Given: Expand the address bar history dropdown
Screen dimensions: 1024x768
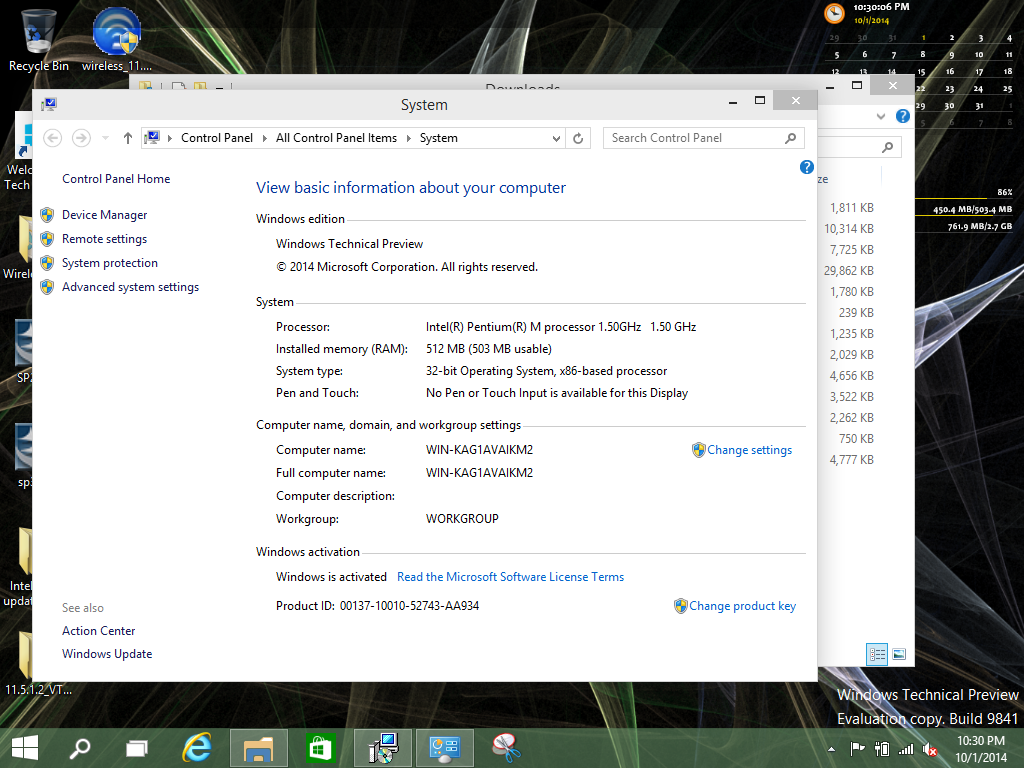Looking at the screenshot, I should [x=556, y=138].
